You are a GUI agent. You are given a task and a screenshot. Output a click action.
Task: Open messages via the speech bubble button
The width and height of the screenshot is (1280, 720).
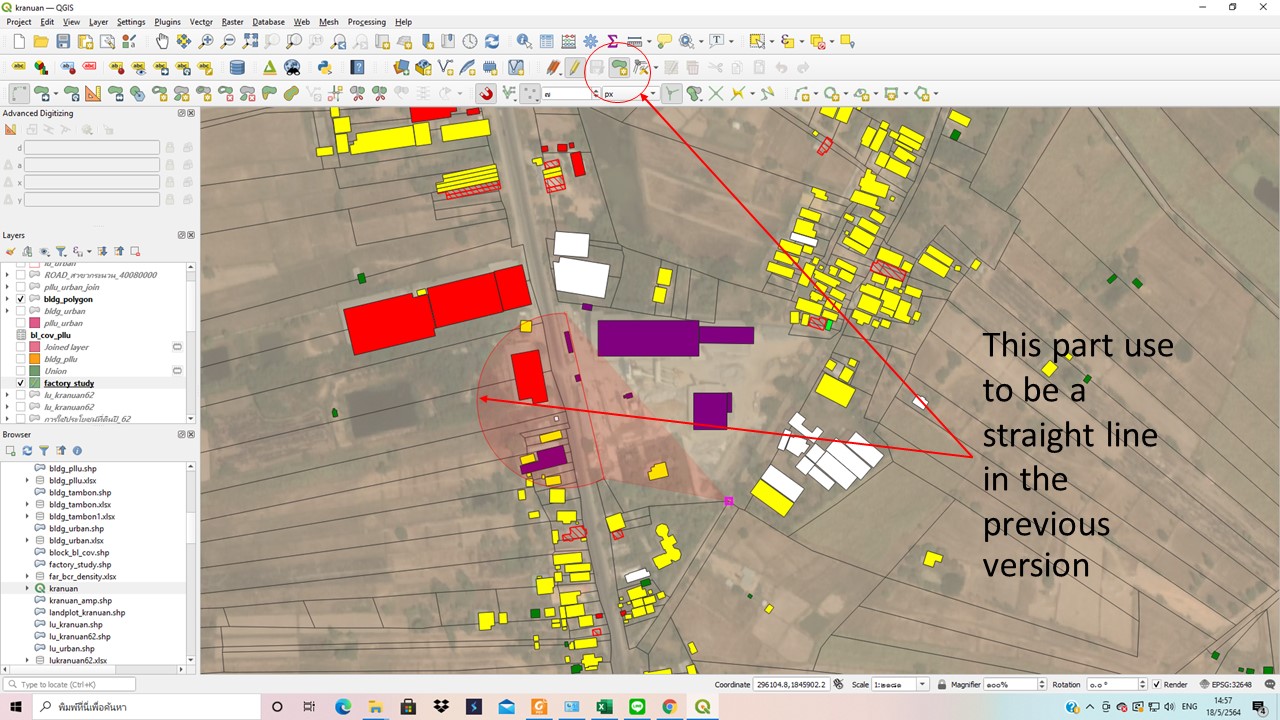1270,684
